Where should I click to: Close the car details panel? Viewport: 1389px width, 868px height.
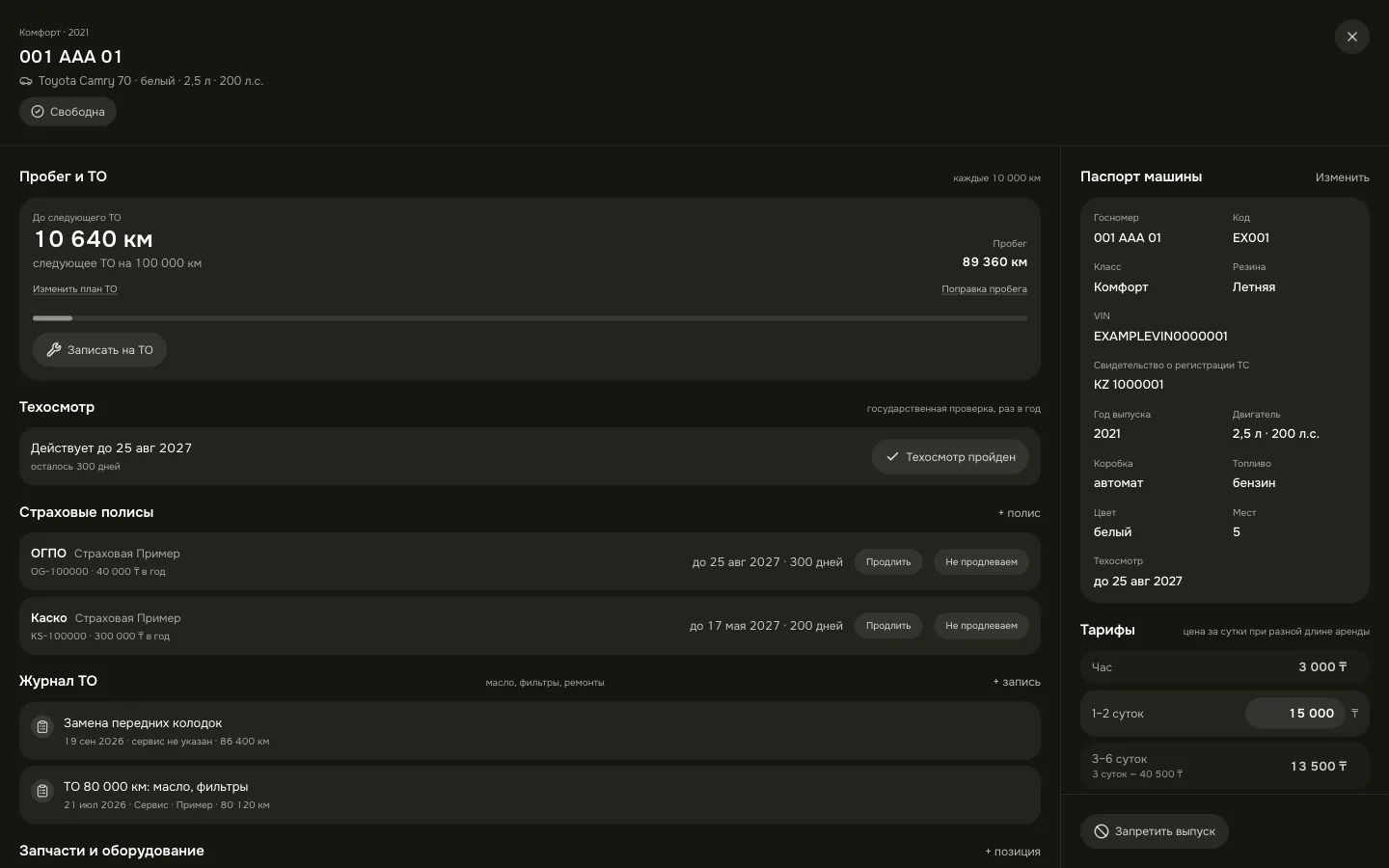pyautogui.click(x=1351, y=37)
